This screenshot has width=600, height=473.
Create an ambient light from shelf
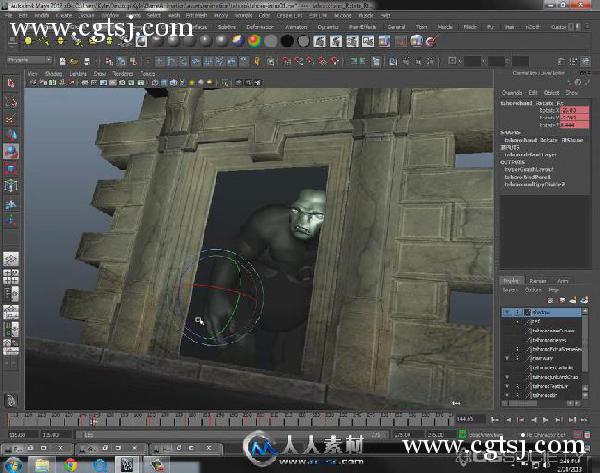pyautogui.click(x=28, y=41)
